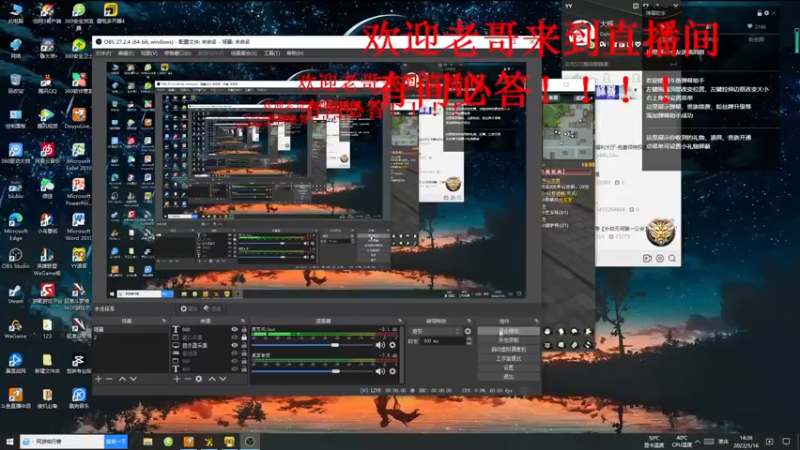Click the taskbar search box
Screen dimensions: 800x450
[x=62, y=441]
